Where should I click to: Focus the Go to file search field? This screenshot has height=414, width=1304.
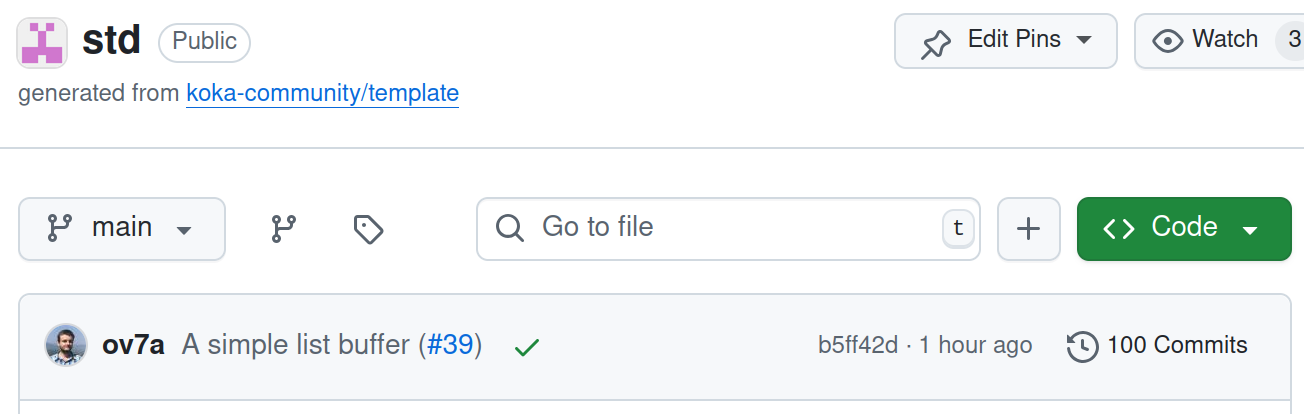point(728,229)
